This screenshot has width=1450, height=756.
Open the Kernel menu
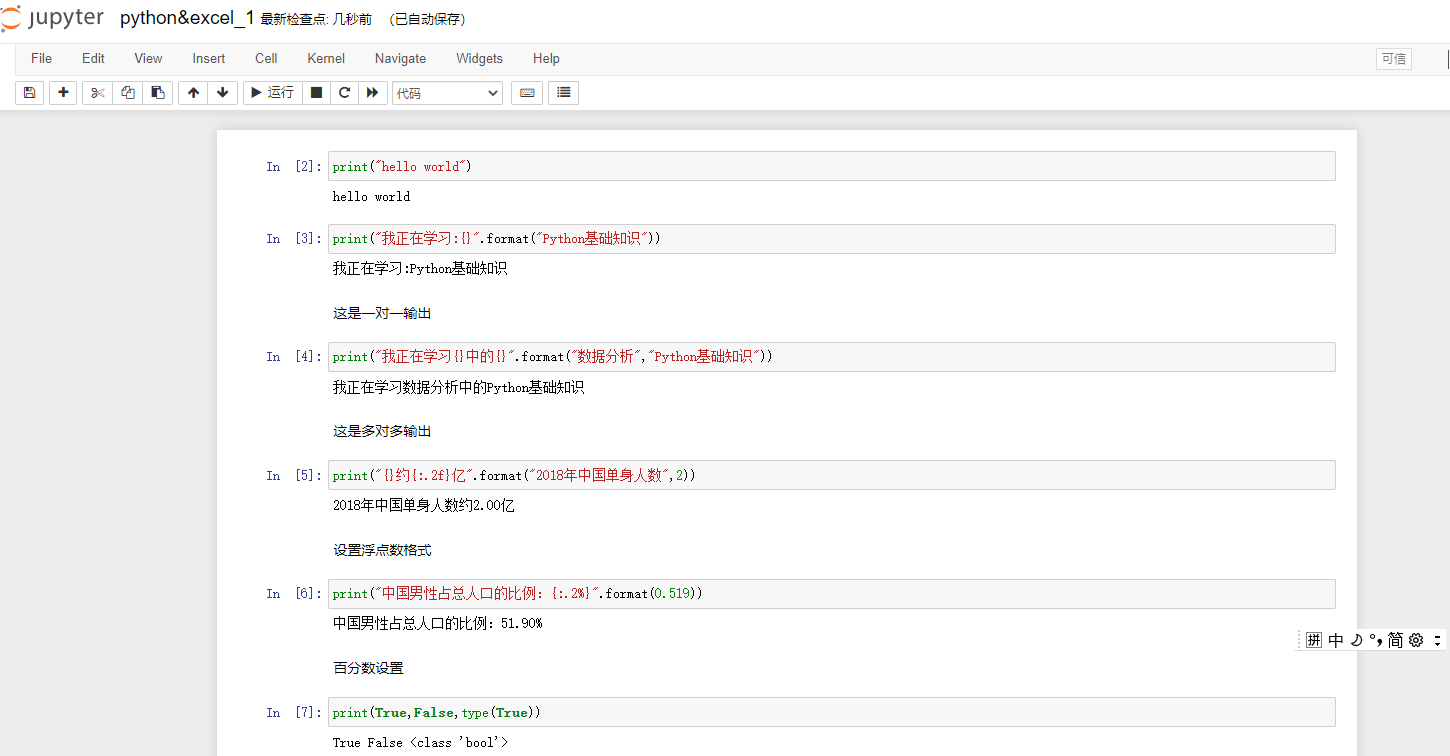(x=326, y=59)
